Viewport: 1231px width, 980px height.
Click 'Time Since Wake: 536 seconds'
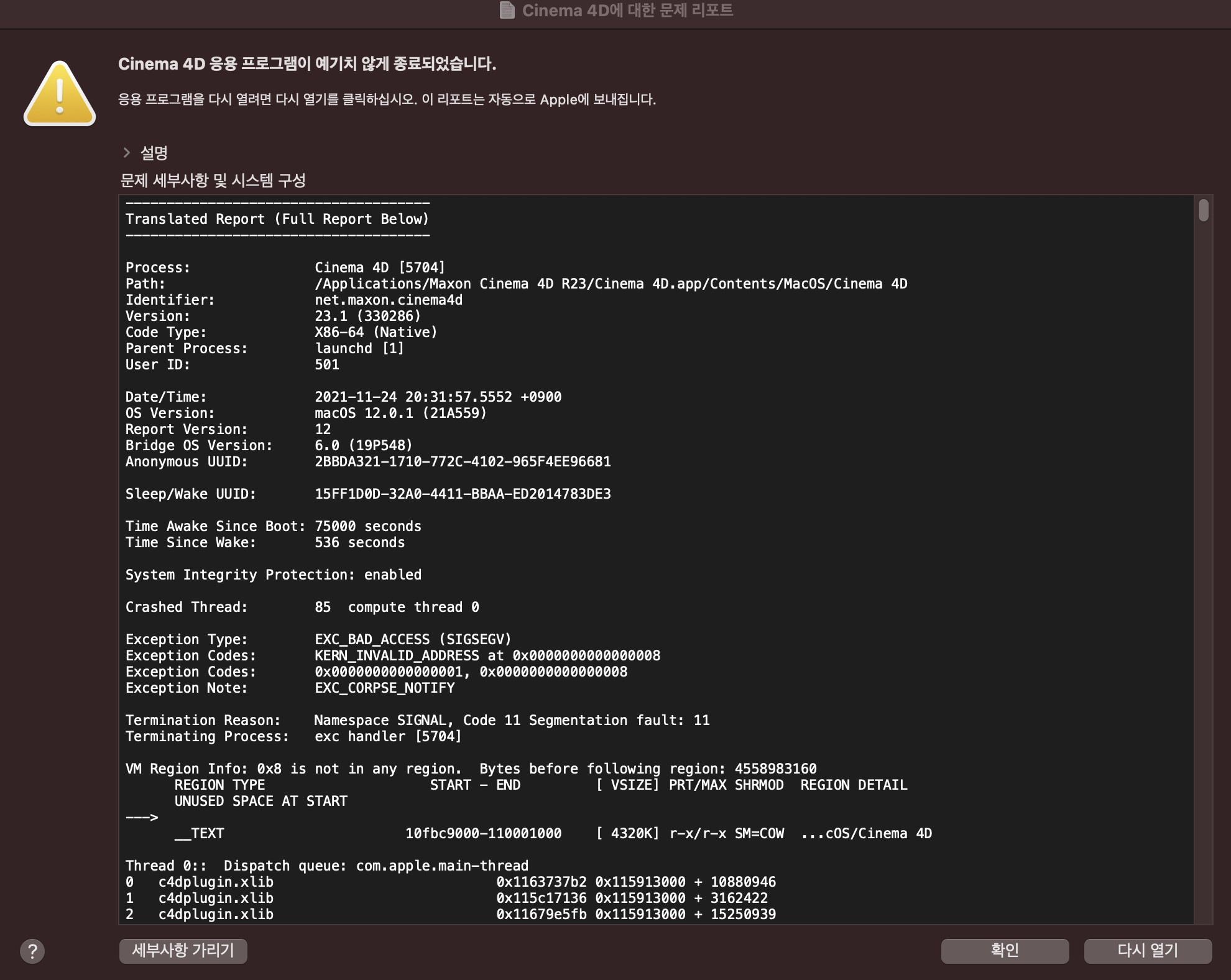(x=265, y=542)
